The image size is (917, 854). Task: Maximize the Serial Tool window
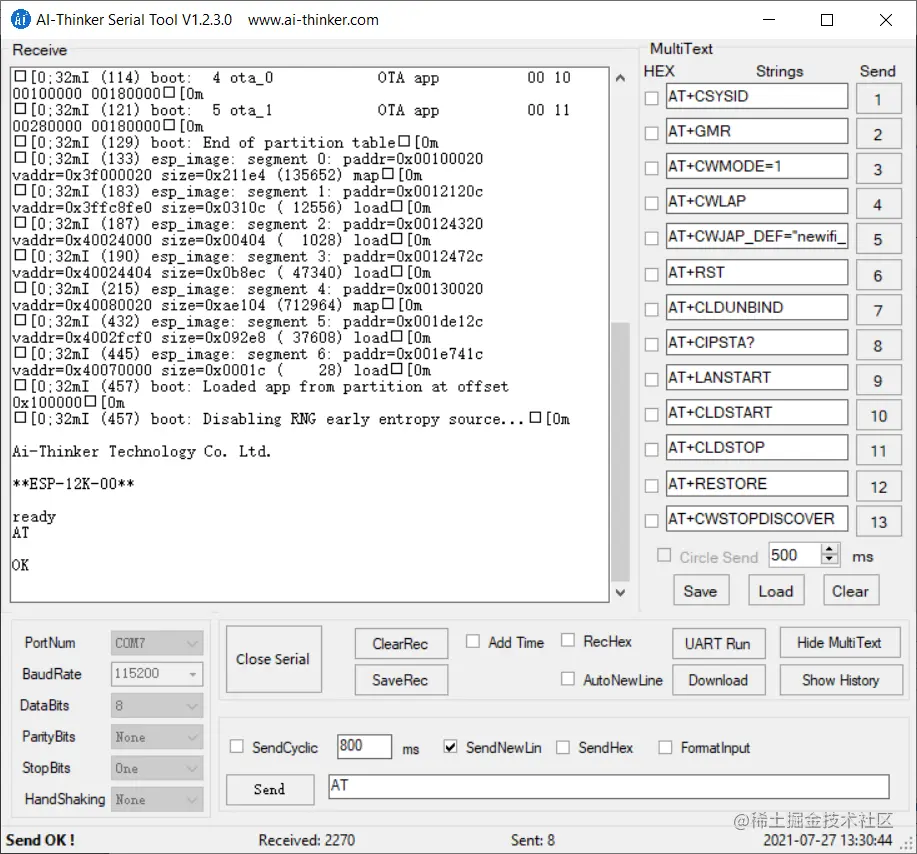pyautogui.click(x=827, y=20)
